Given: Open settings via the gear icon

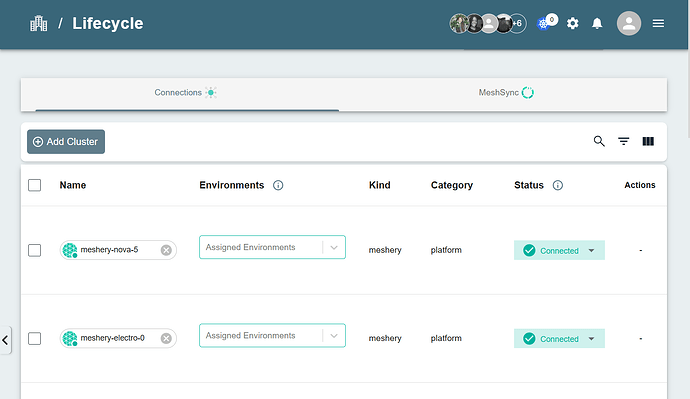Looking at the screenshot, I should coord(573,23).
